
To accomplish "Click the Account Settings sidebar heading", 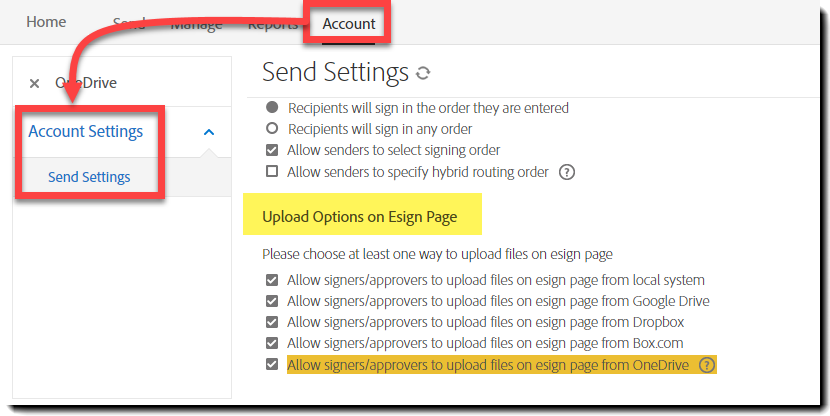I will [86, 131].
